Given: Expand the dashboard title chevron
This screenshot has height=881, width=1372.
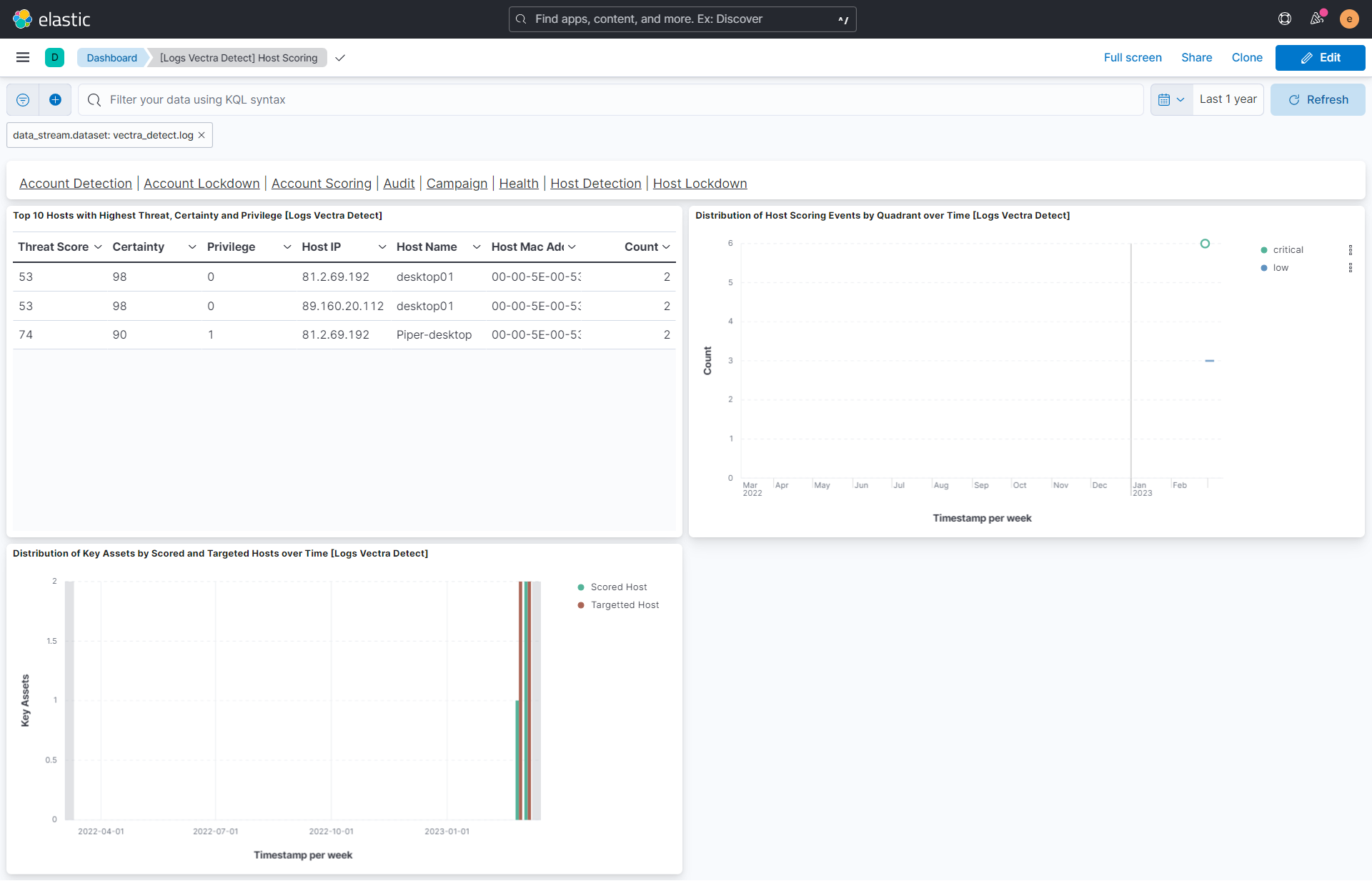Looking at the screenshot, I should pyautogui.click(x=340, y=58).
